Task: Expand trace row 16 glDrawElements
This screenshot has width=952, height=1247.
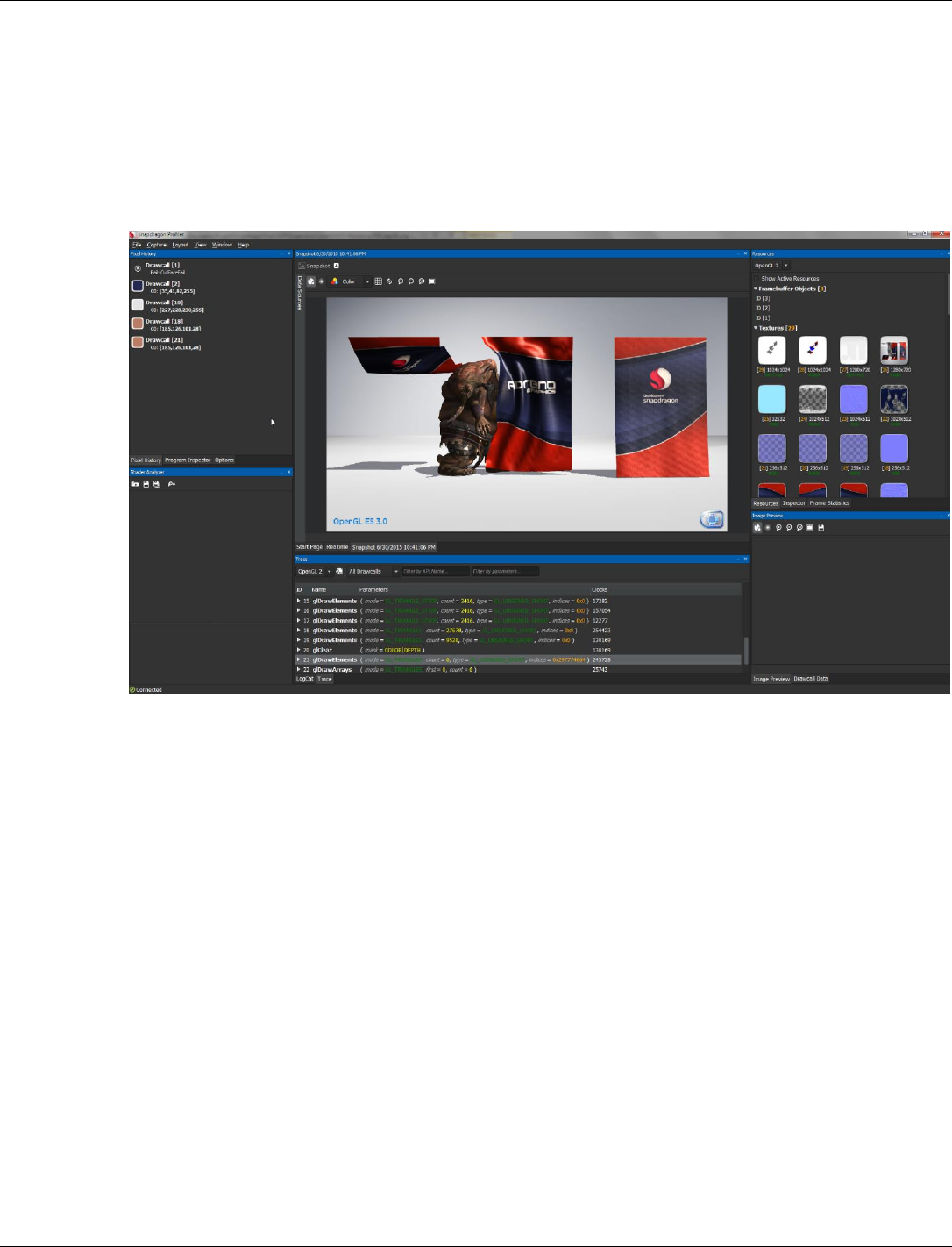Action: click(x=299, y=610)
